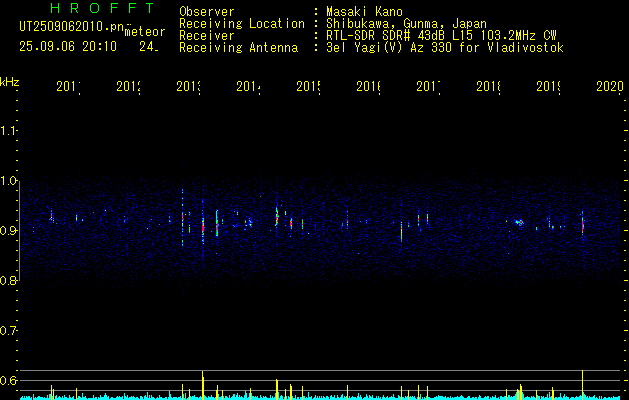This screenshot has height=400, width=629.
Task: Click the word "meteor" under the file name
Action: tap(145, 32)
